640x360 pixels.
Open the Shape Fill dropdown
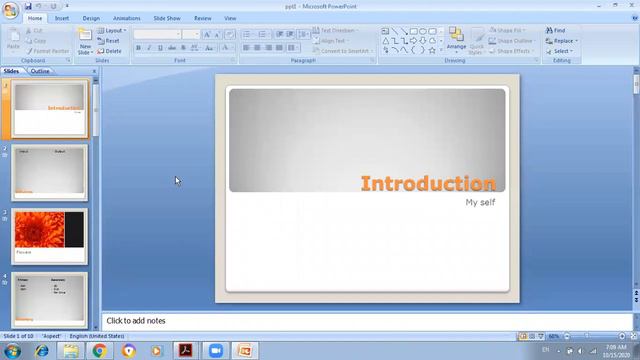click(x=508, y=31)
